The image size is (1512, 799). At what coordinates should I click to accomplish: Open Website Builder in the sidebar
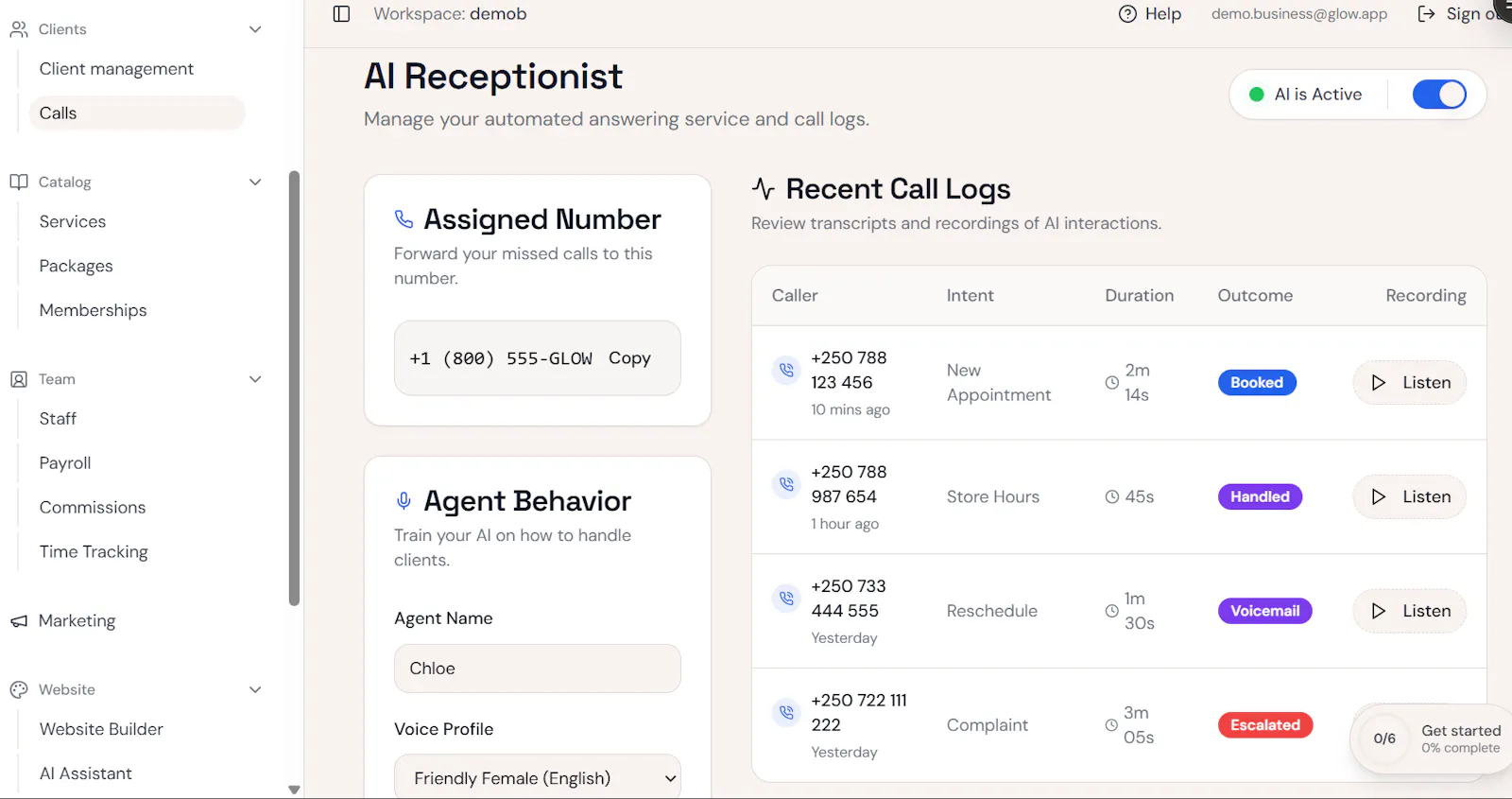[101, 729]
